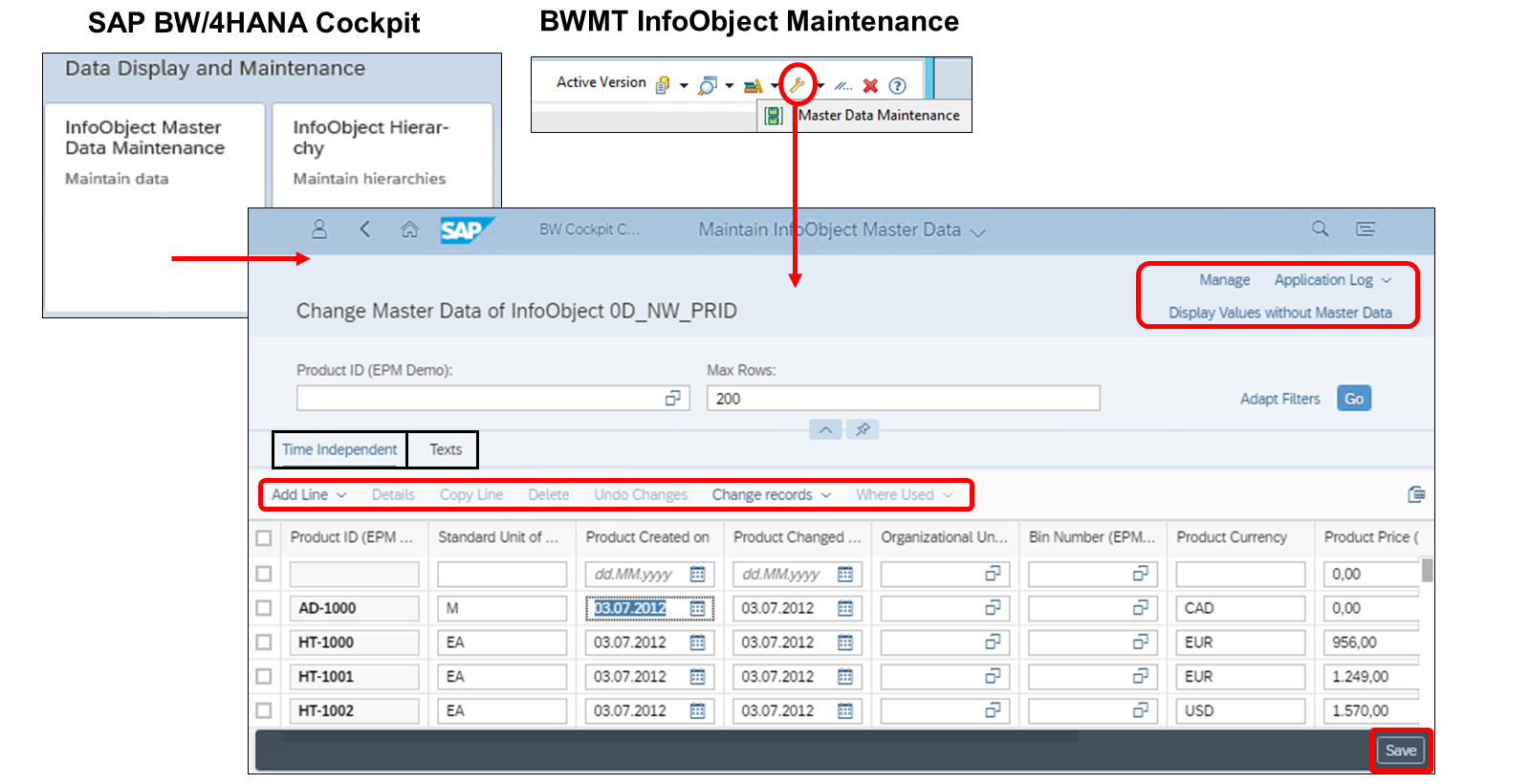The height and width of the screenshot is (784, 1530).
Task: Open dropdown arrow next to the wrench icon
Action: click(x=820, y=86)
